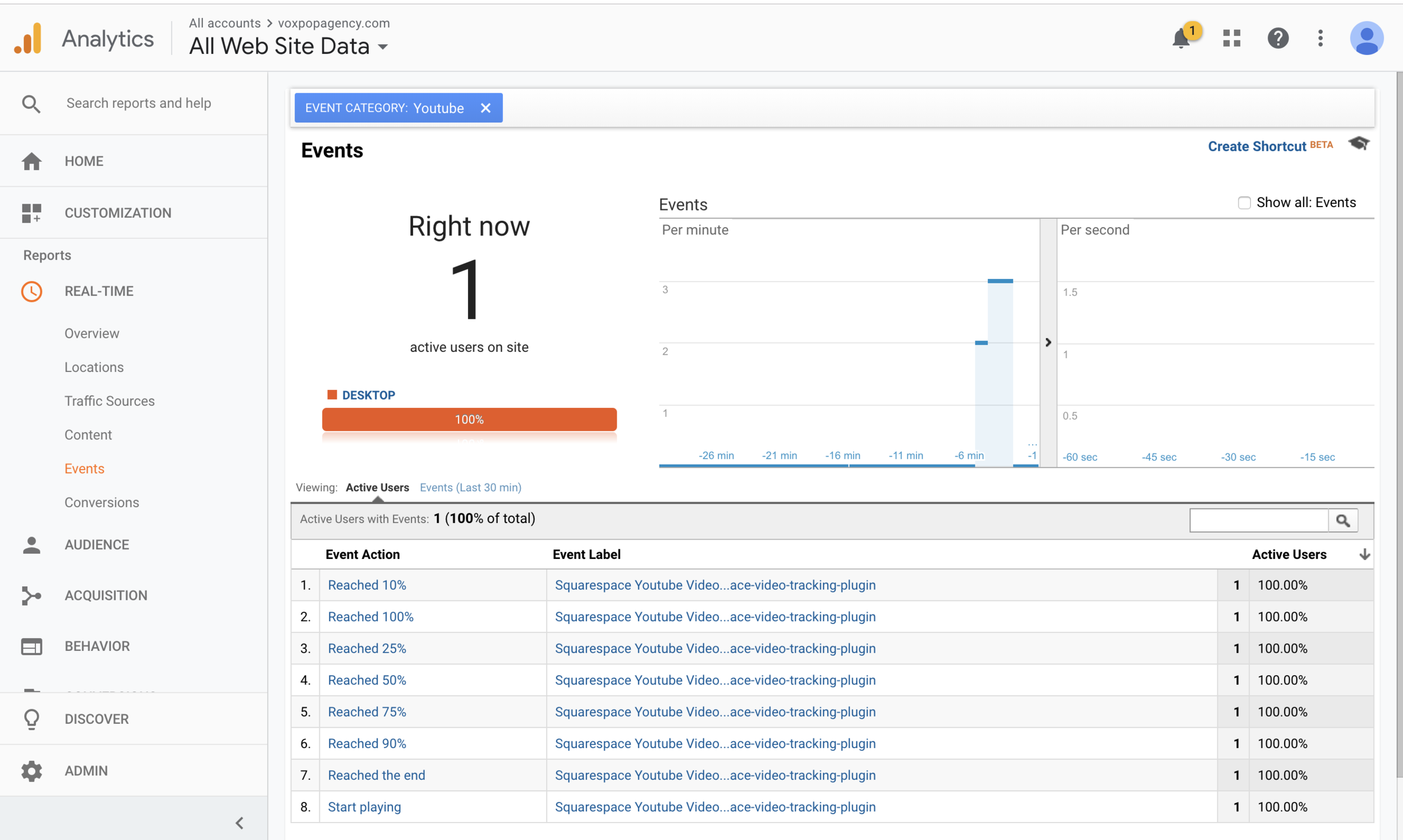Open the Google apps grid

tap(1231, 38)
